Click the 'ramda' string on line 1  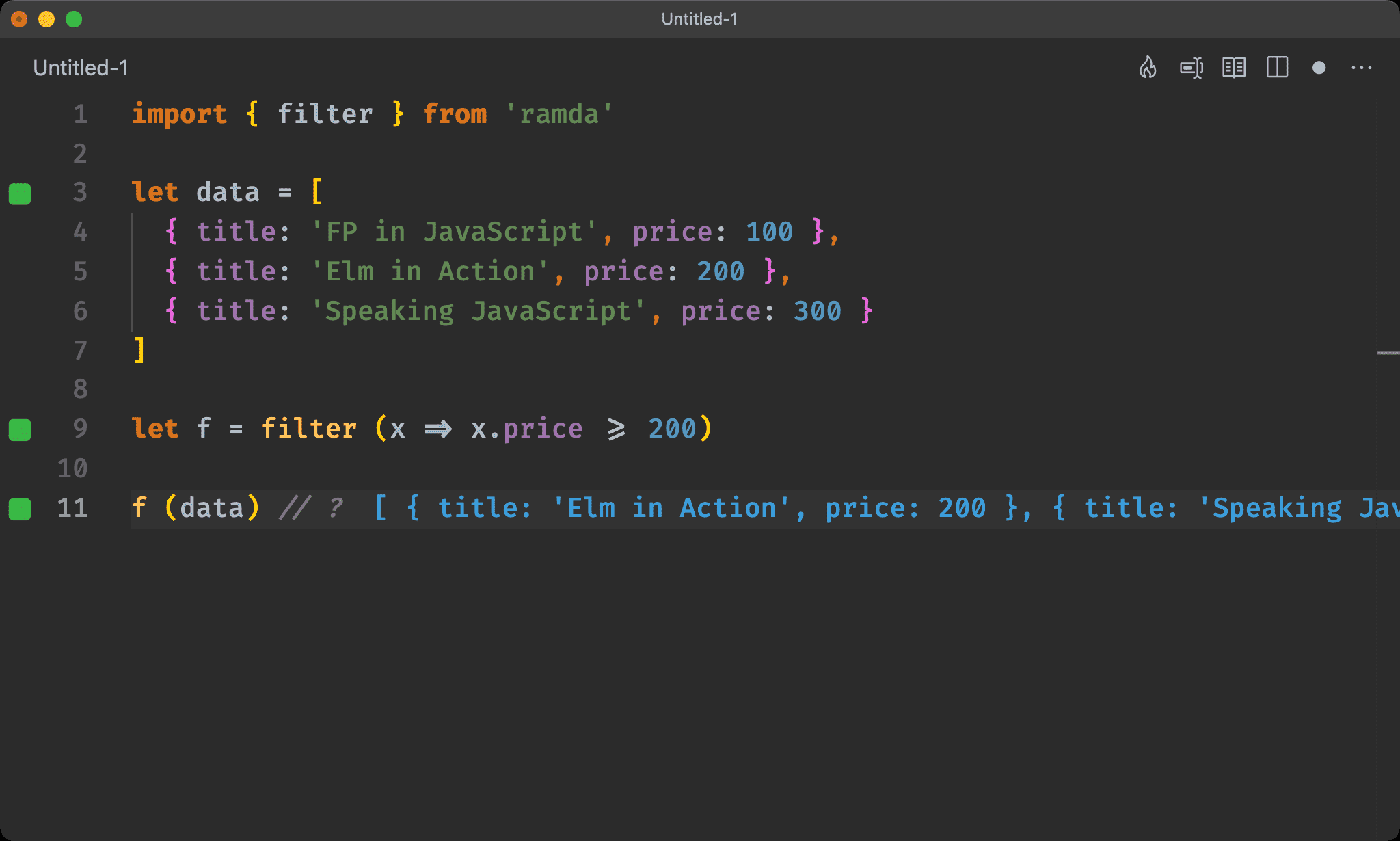[559, 114]
